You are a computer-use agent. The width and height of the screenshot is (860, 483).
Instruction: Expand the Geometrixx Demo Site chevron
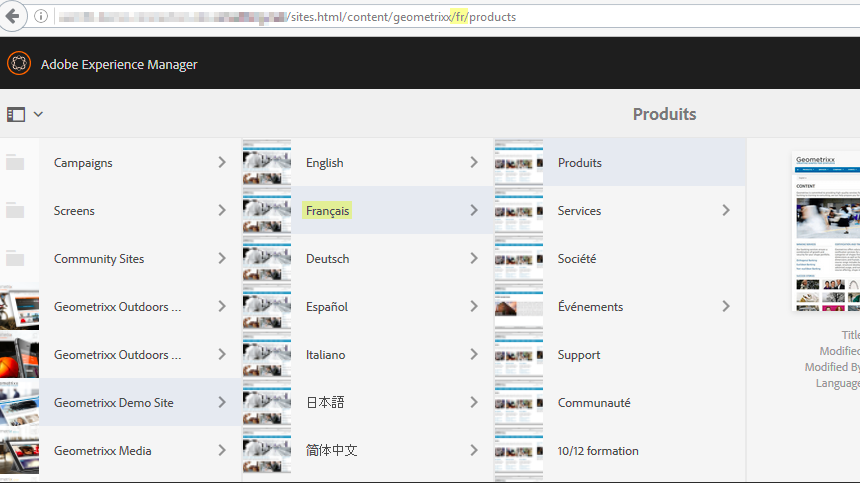tap(222, 402)
